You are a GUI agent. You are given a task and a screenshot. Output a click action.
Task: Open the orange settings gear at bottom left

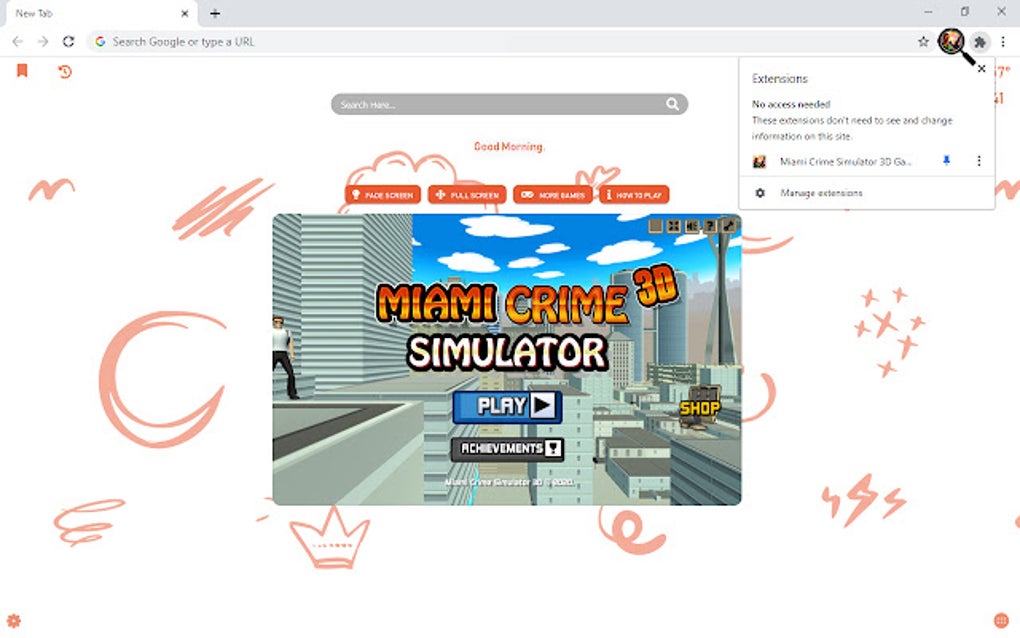pyautogui.click(x=13, y=620)
